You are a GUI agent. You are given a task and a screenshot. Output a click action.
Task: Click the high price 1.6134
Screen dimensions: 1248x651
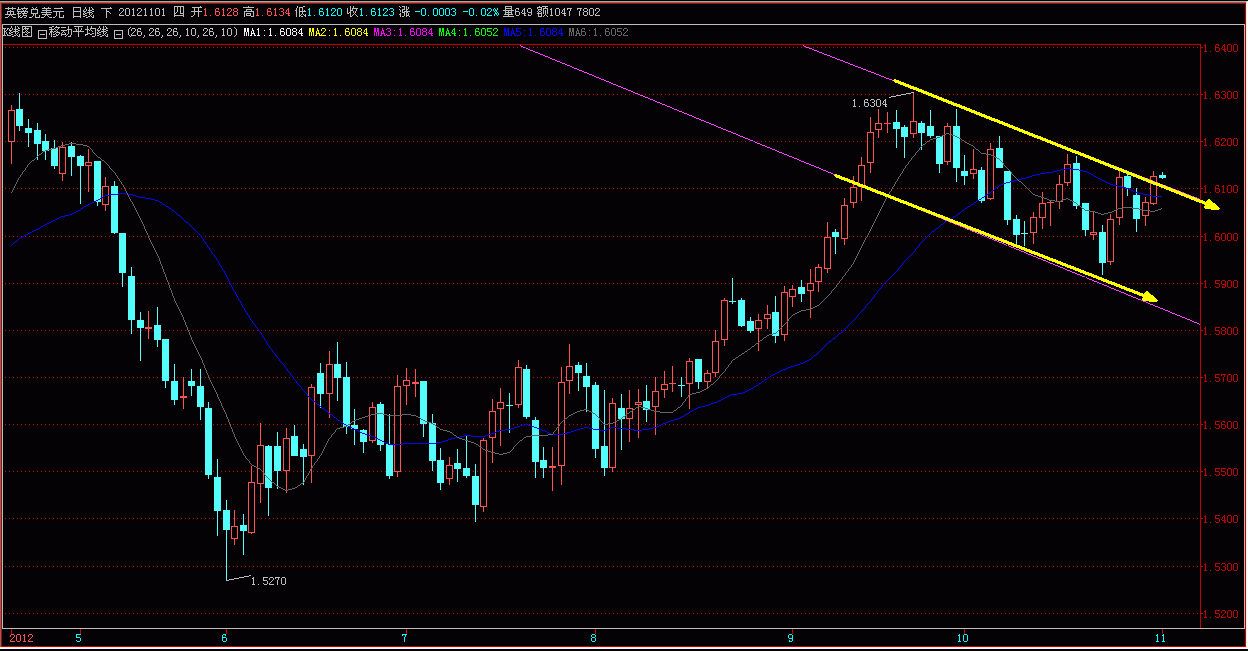click(272, 12)
